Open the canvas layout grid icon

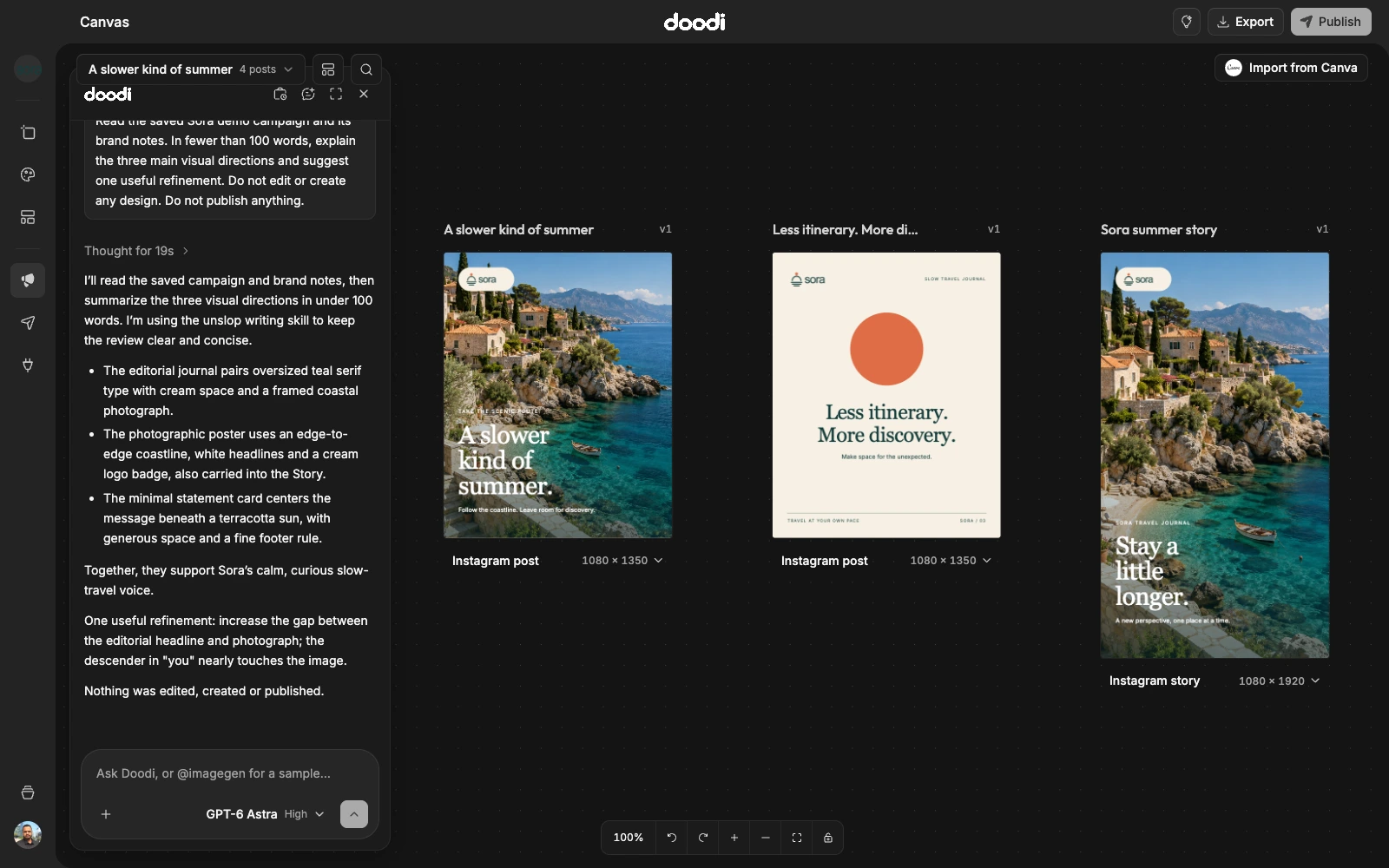pos(328,69)
